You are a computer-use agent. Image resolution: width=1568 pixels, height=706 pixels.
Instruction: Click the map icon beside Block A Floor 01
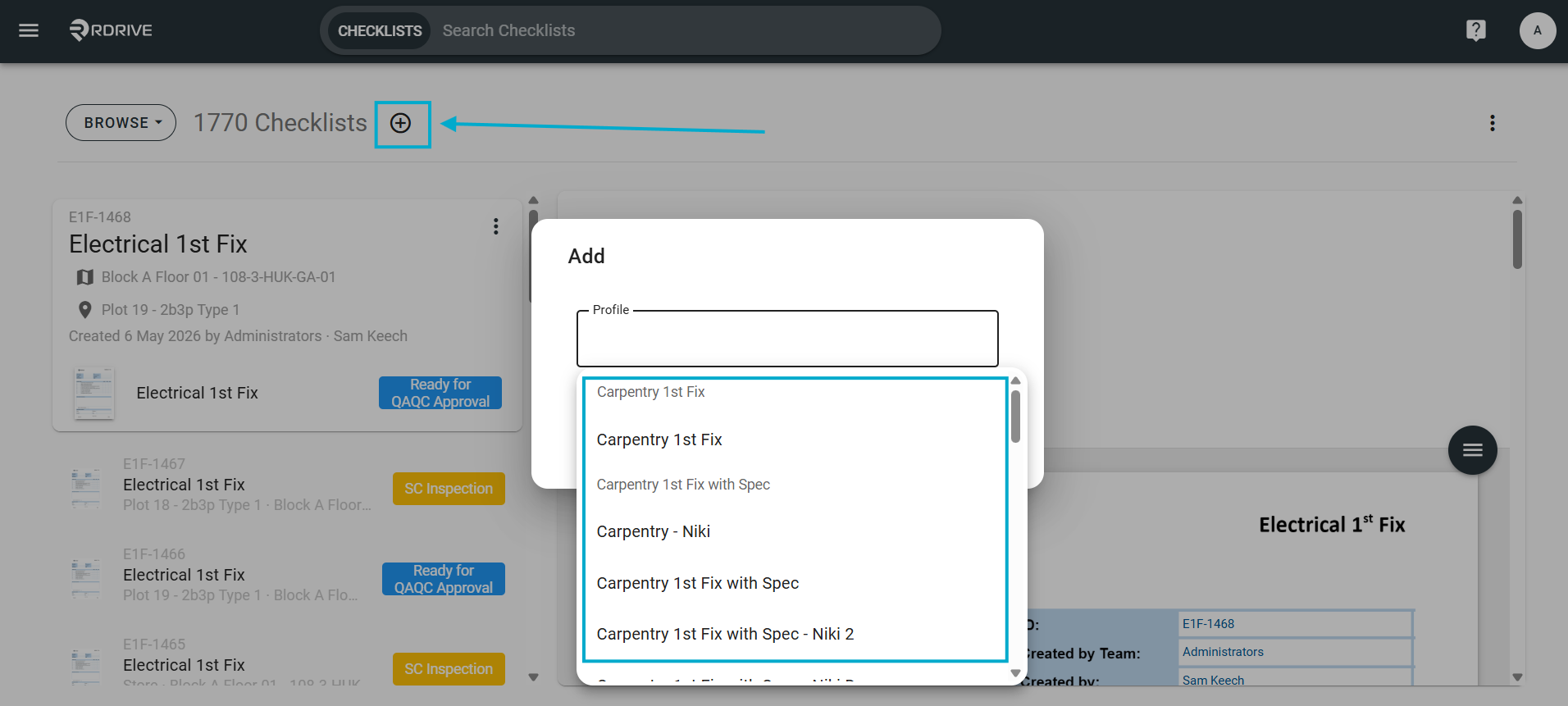pos(84,277)
